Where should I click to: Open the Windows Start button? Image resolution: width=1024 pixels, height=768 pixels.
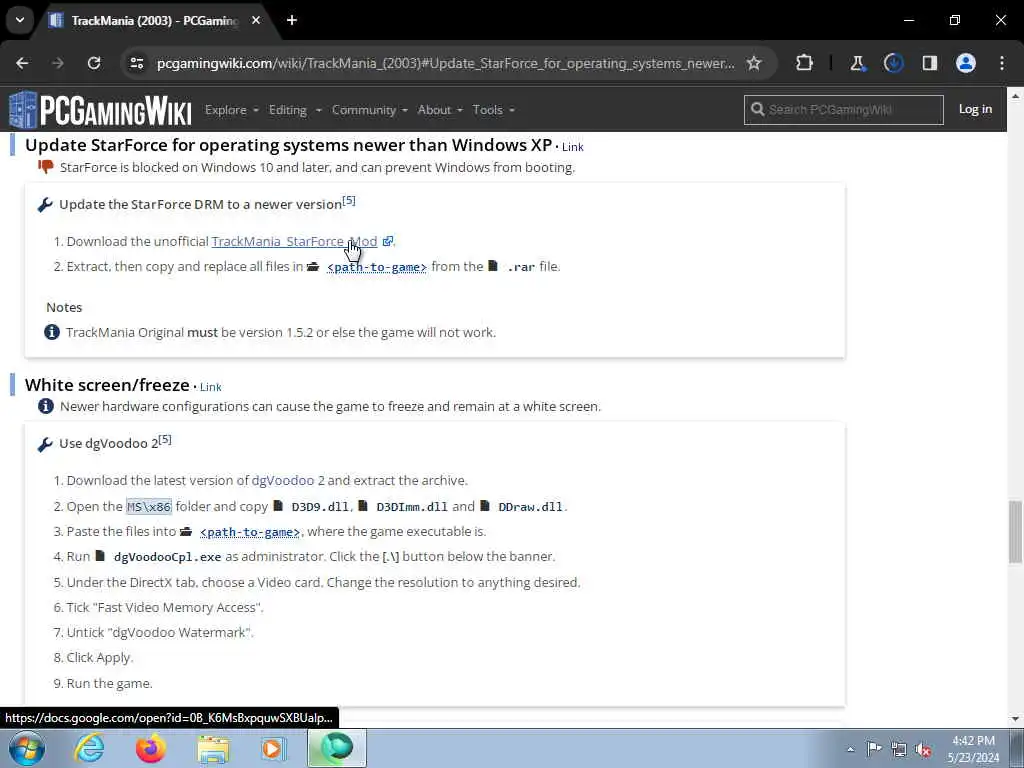click(27, 748)
